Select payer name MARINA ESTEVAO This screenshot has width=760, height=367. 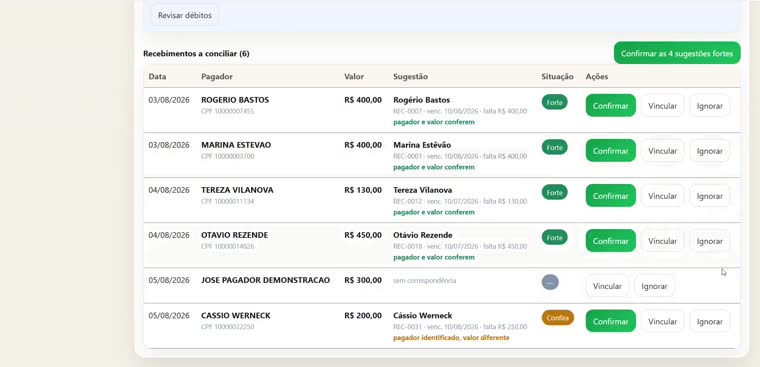pos(236,145)
